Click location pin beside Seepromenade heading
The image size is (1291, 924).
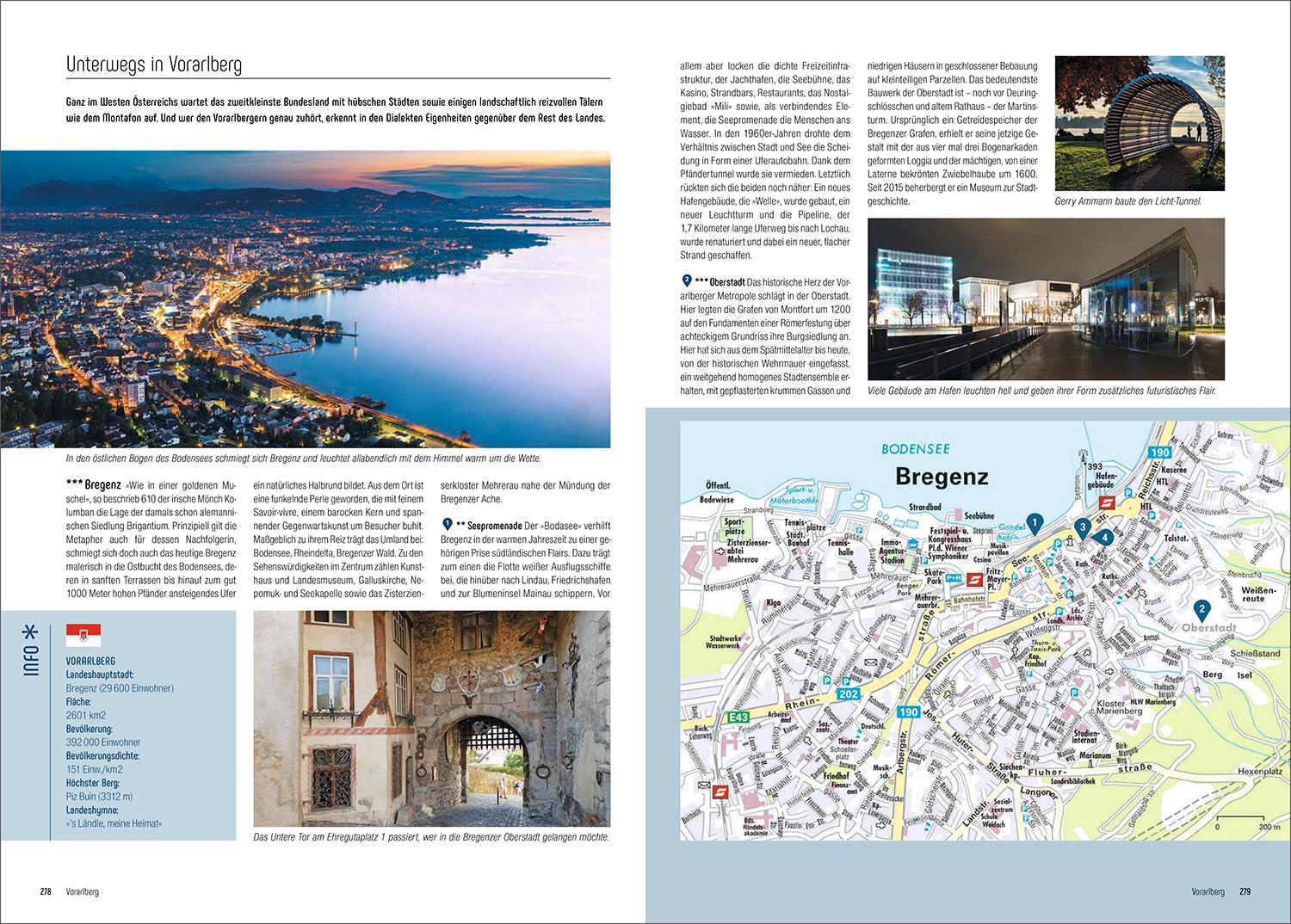447,524
